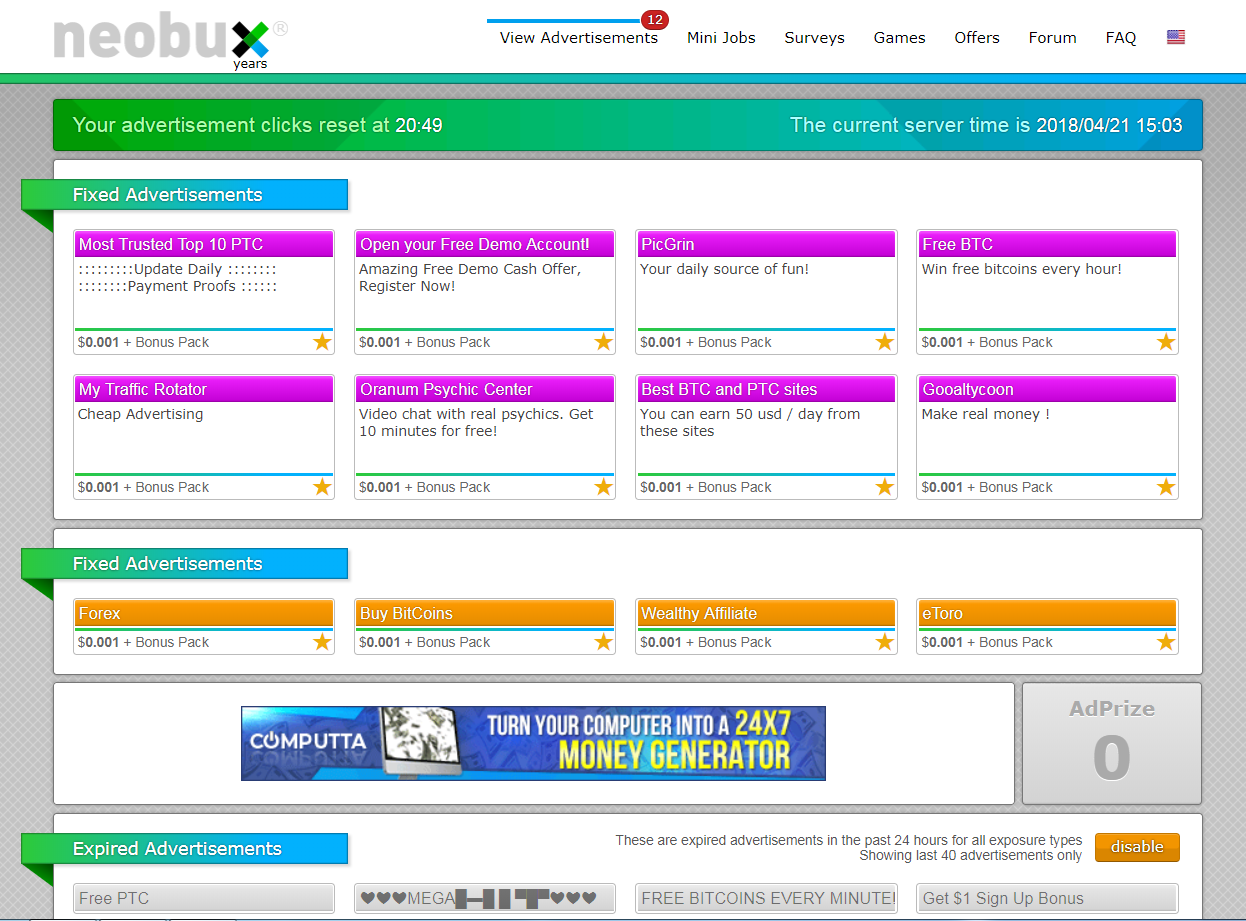Disable expired advertisements display
This screenshot has height=921, width=1246.
[x=1137, y=847]
